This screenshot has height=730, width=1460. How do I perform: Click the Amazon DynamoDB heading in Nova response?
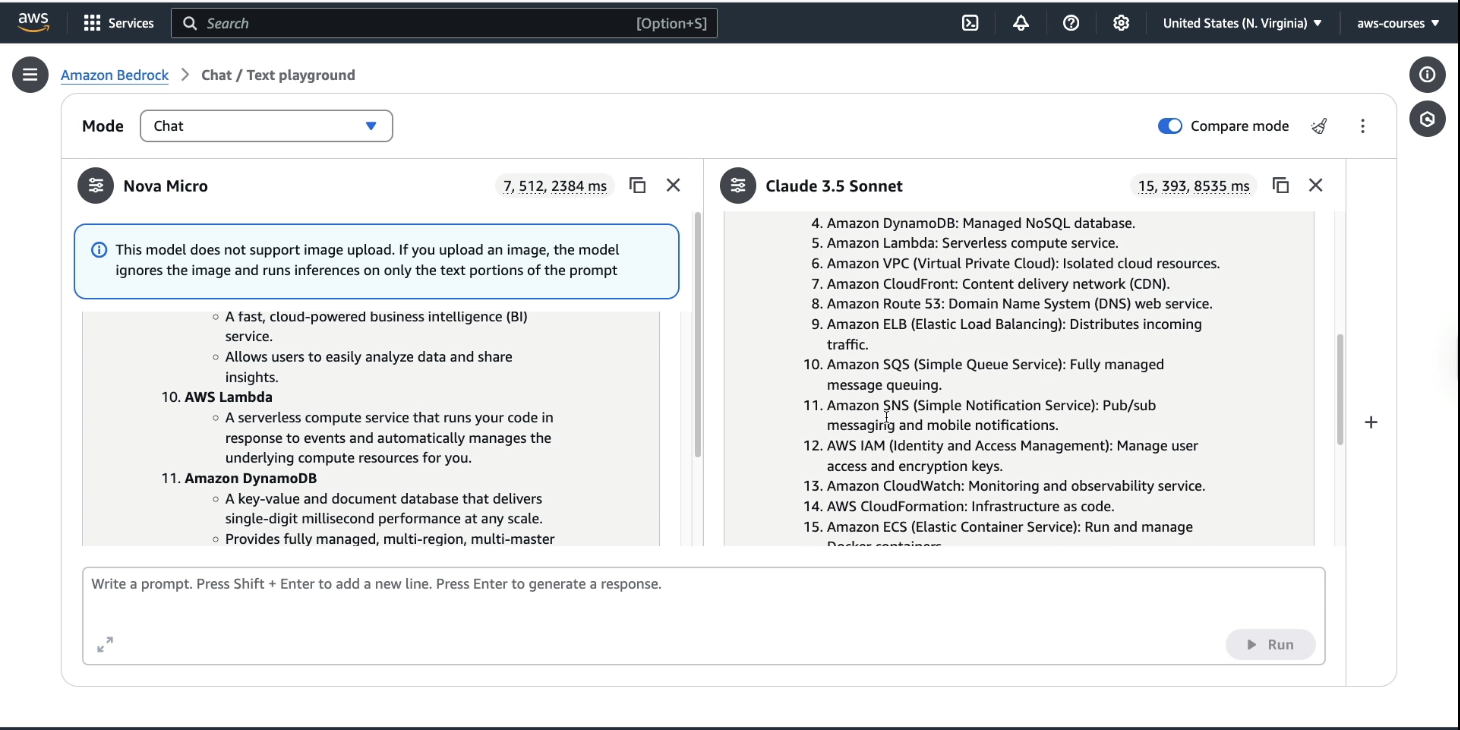pos(250,478)
